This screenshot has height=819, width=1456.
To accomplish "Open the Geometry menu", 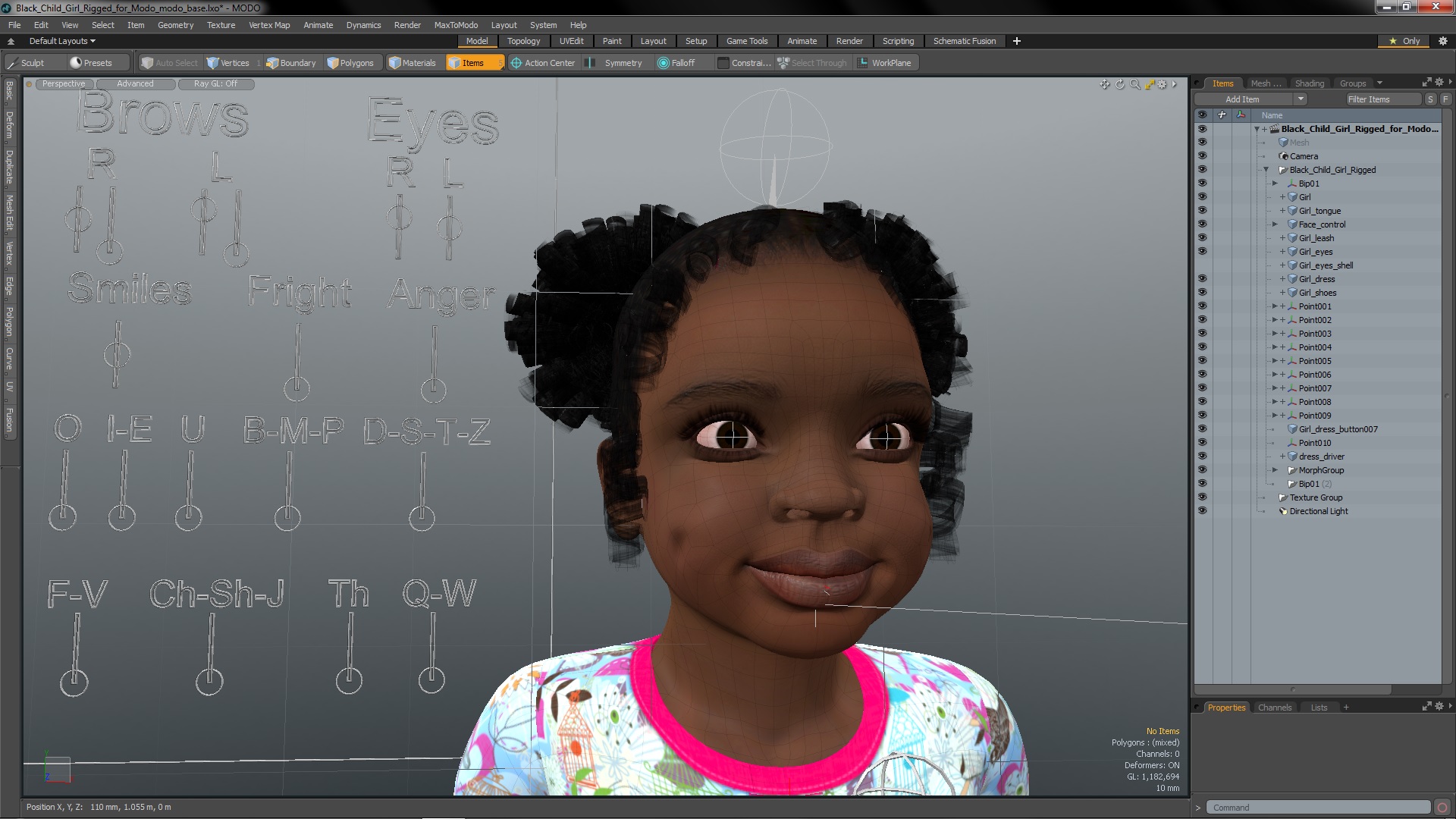I will [x=175, y=25].
